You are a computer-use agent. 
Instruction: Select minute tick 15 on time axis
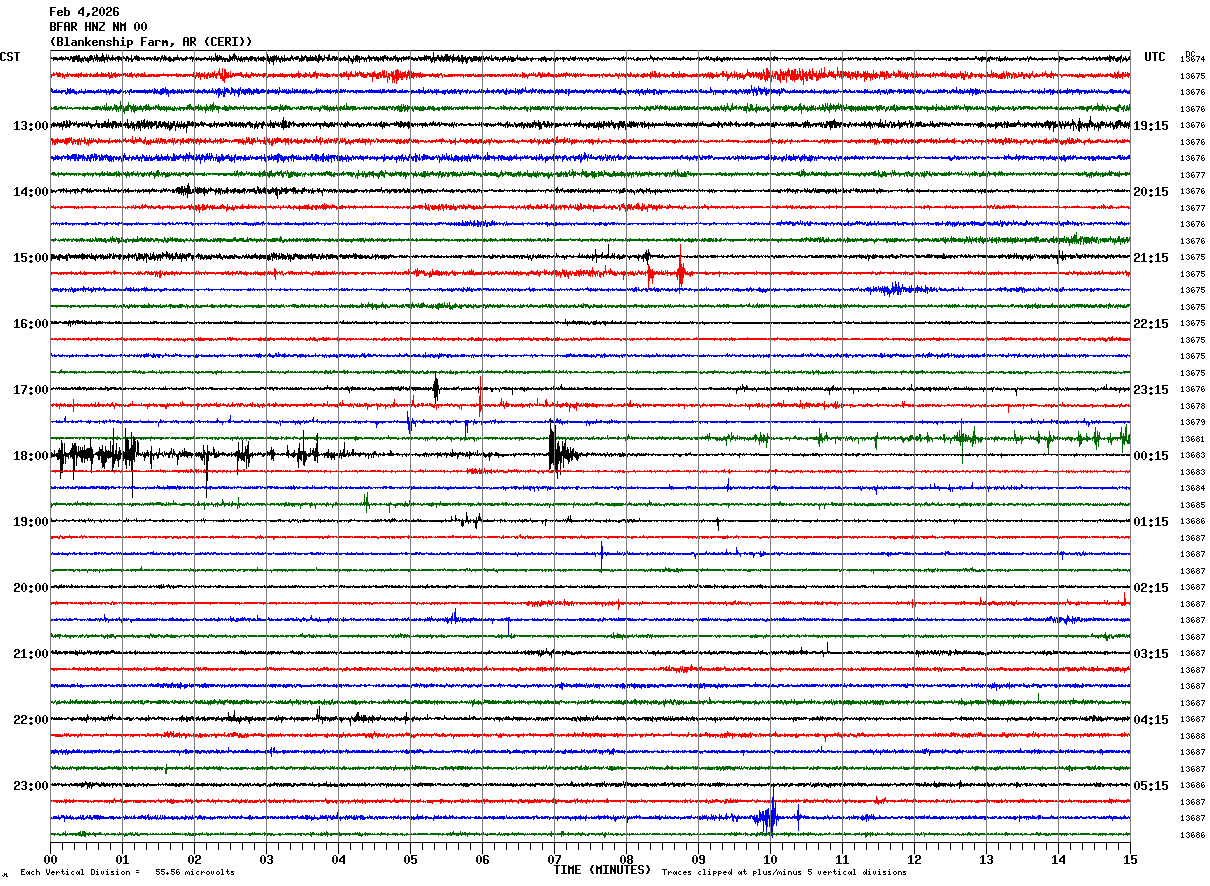(x=1130, y=859)
